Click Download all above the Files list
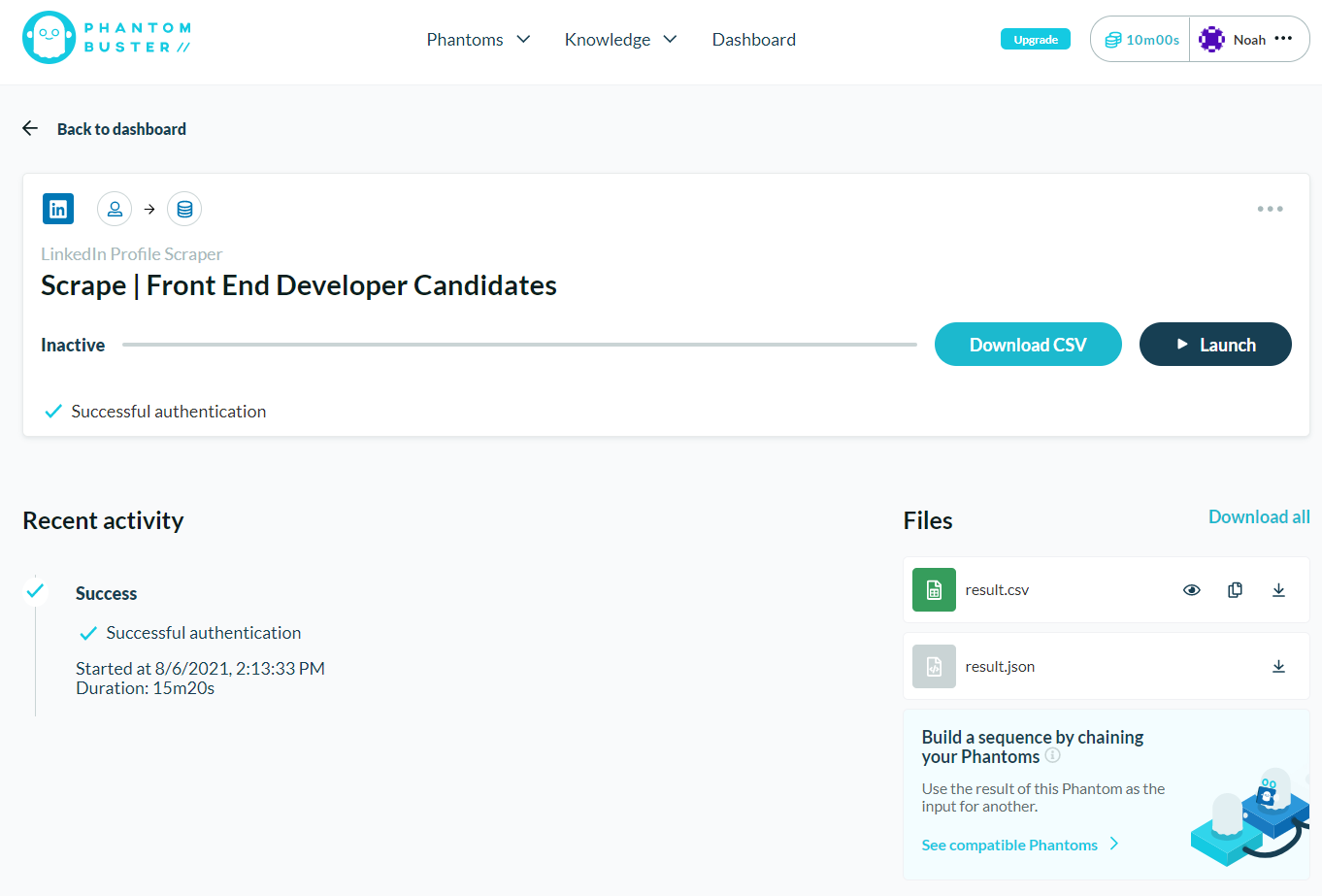 point(1259,516)
